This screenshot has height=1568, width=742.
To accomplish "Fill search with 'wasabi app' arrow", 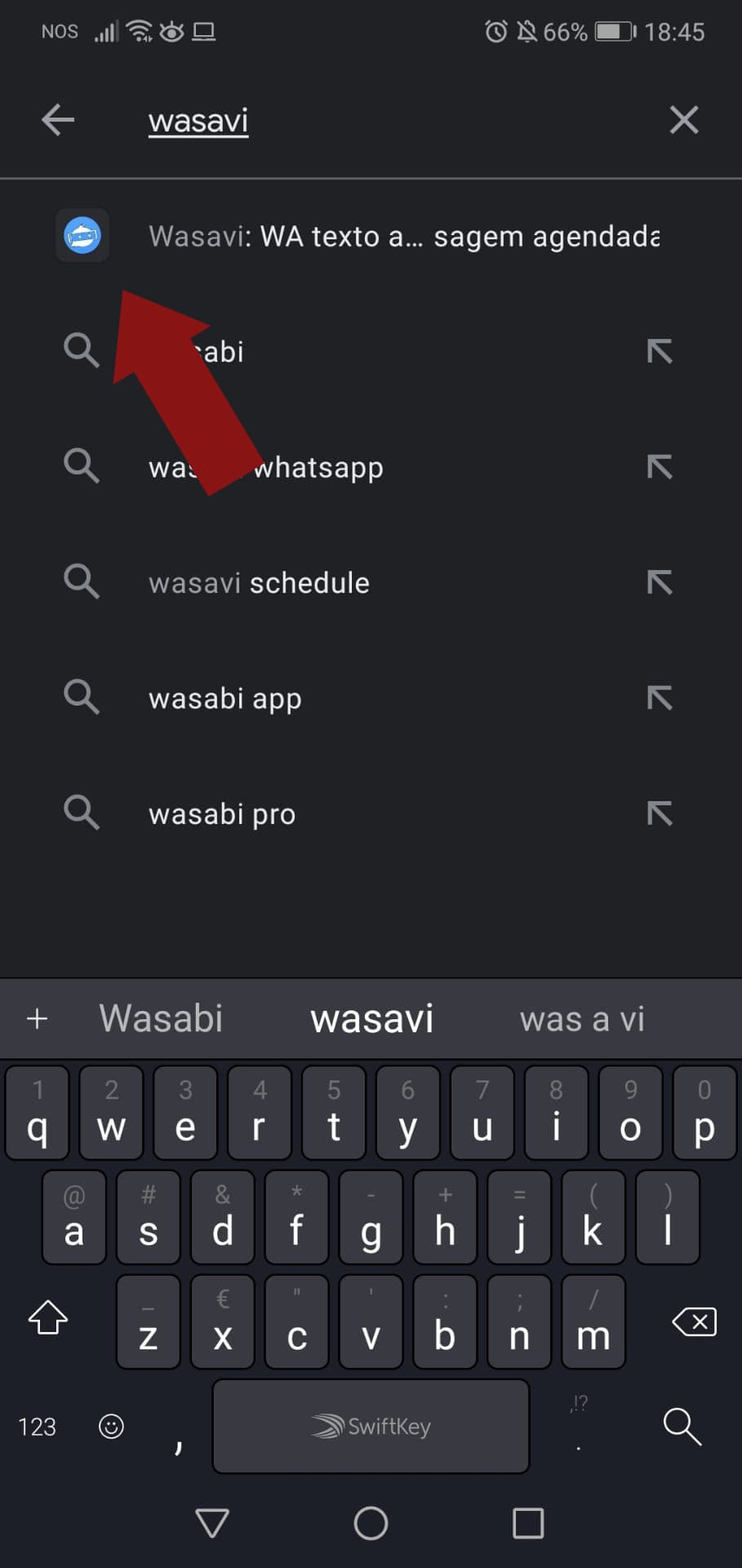I will (x=659, y=697).
